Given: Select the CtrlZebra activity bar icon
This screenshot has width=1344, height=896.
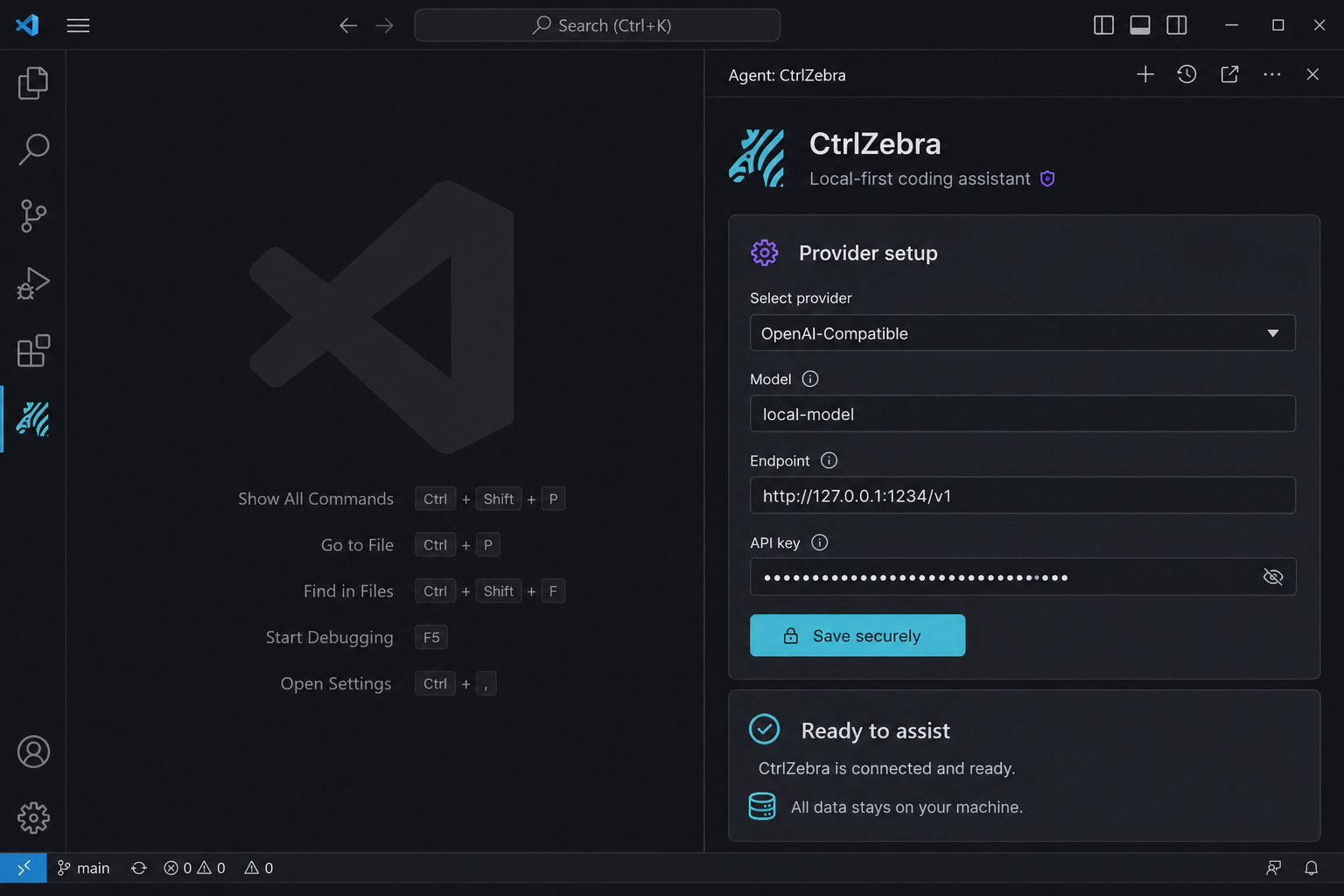Looking at the screenshot, I should (33, 419).
